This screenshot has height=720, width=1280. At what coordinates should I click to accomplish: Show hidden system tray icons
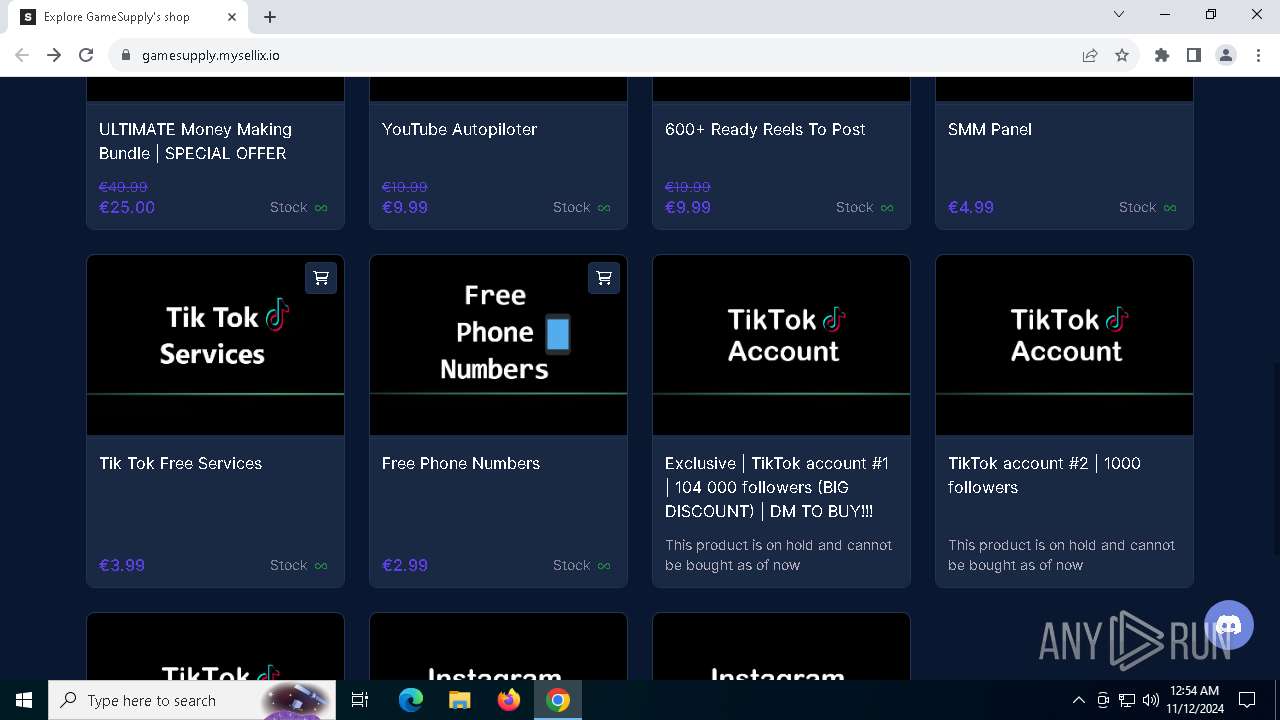[x=1078, y=700]
